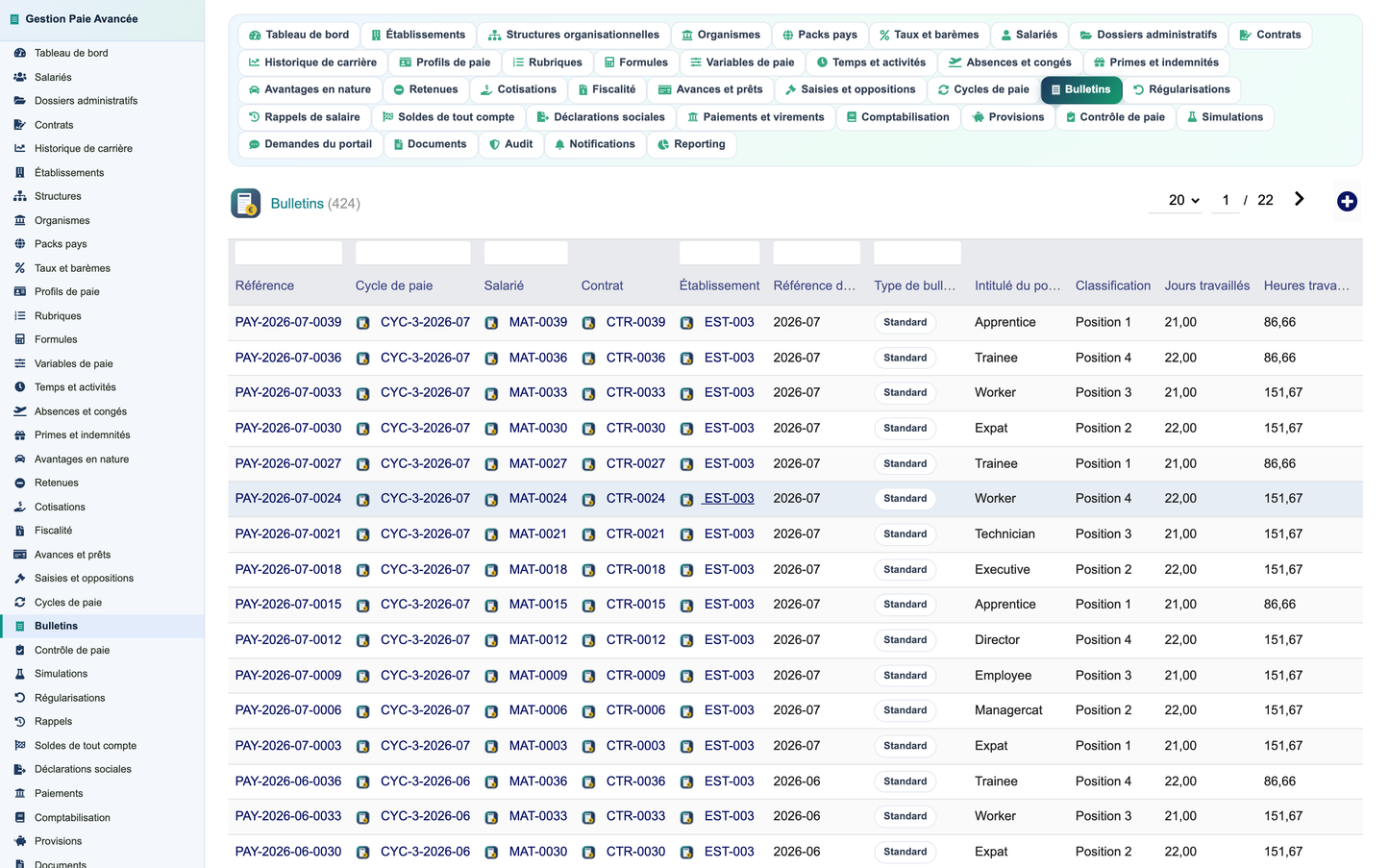Click the Cycle de paie filter input
Viewport: 1389px width, 868px height.
pyautogui.click(x=412, y=253)
